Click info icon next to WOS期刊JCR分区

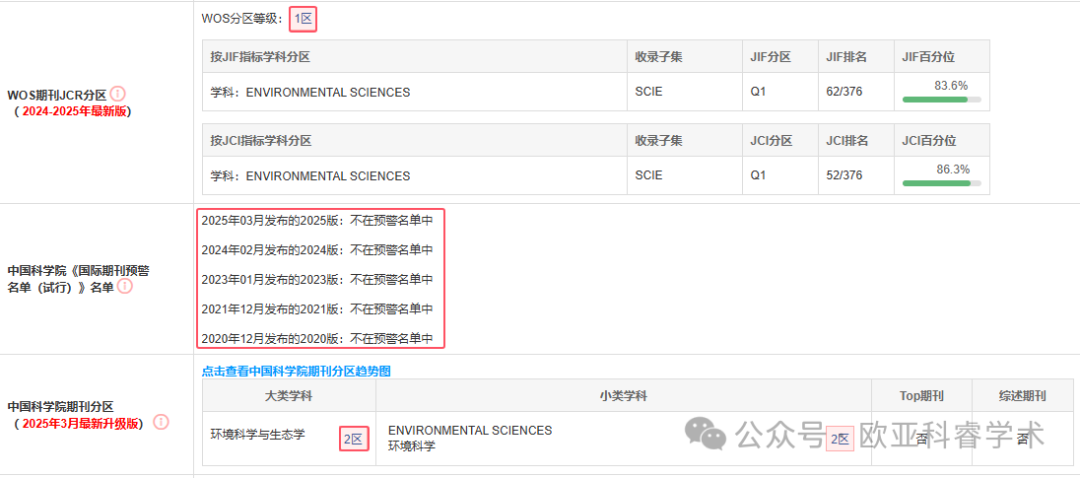point(118,93)
